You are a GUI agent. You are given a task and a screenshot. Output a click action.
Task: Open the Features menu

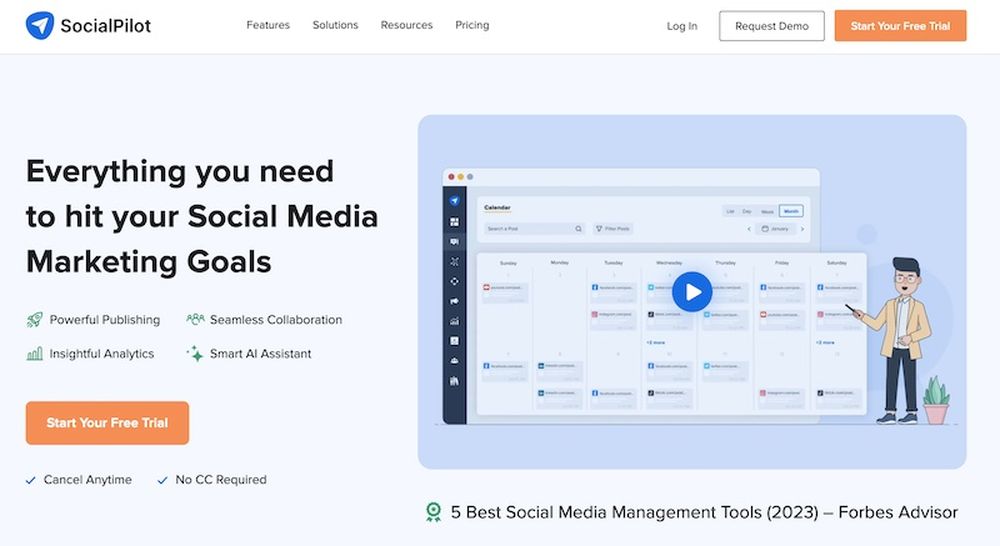point(268,25)
